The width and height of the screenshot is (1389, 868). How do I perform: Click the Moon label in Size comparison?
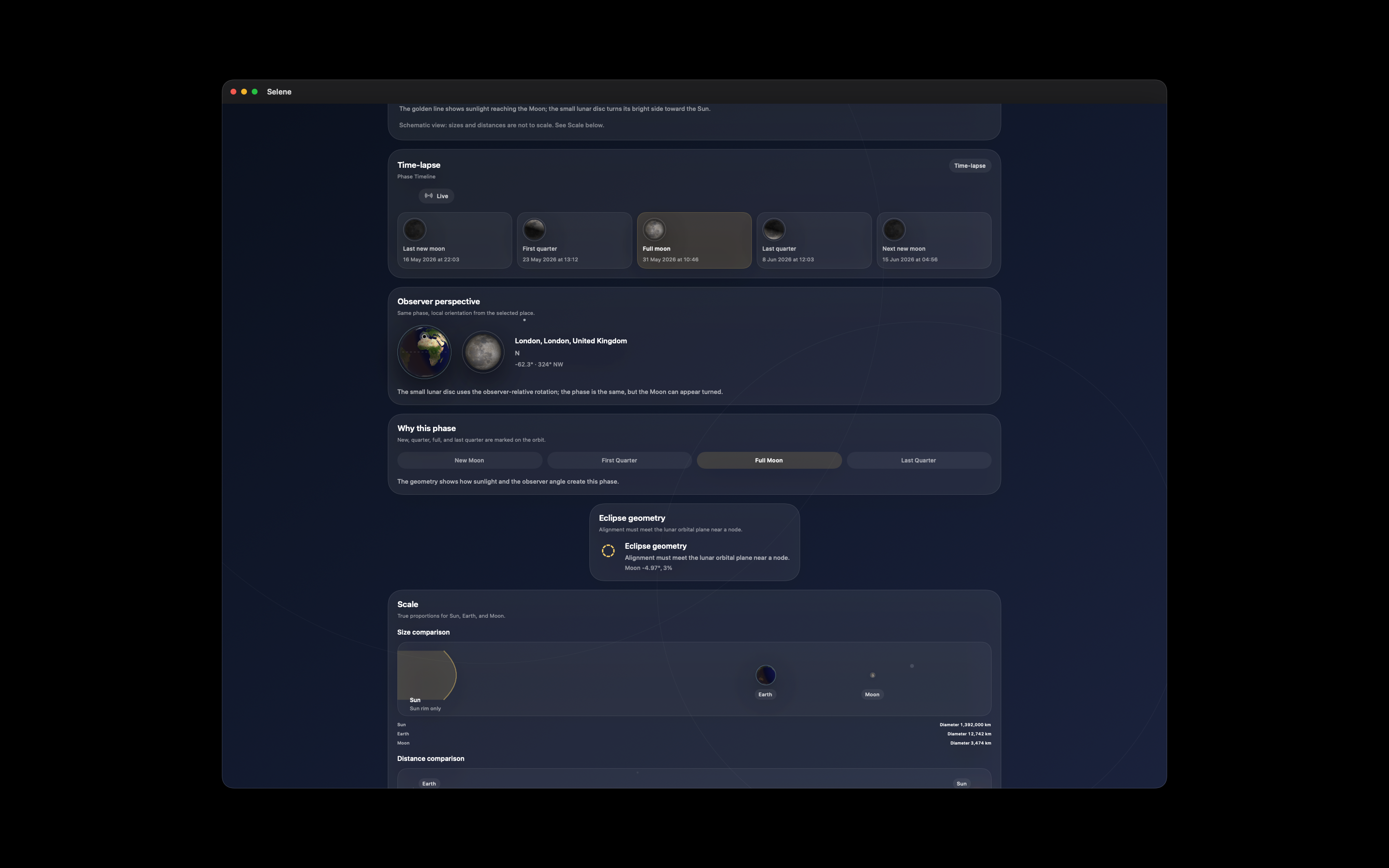[872, 694]
